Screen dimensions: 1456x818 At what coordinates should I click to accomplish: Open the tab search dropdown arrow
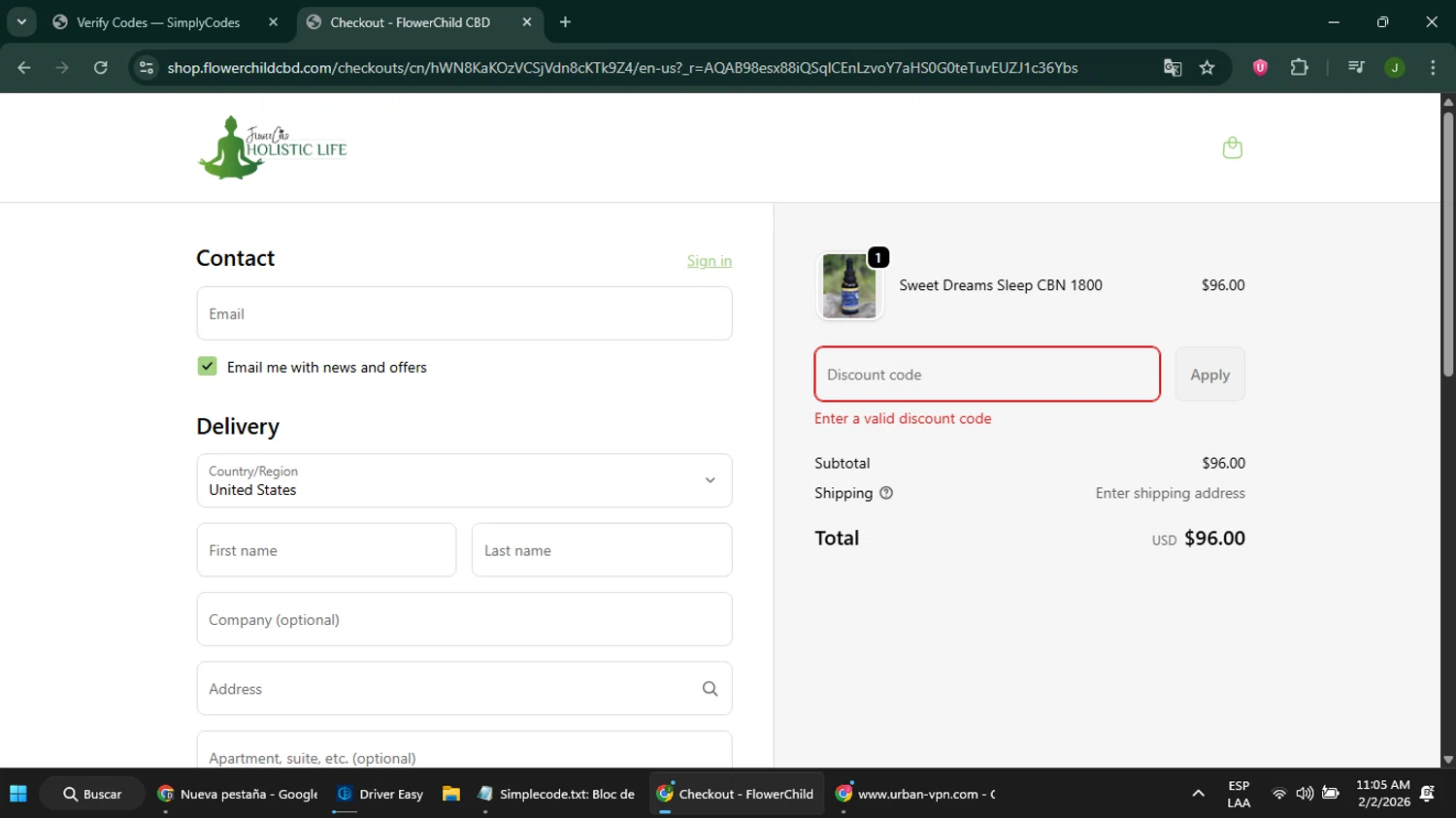[21, 22]
